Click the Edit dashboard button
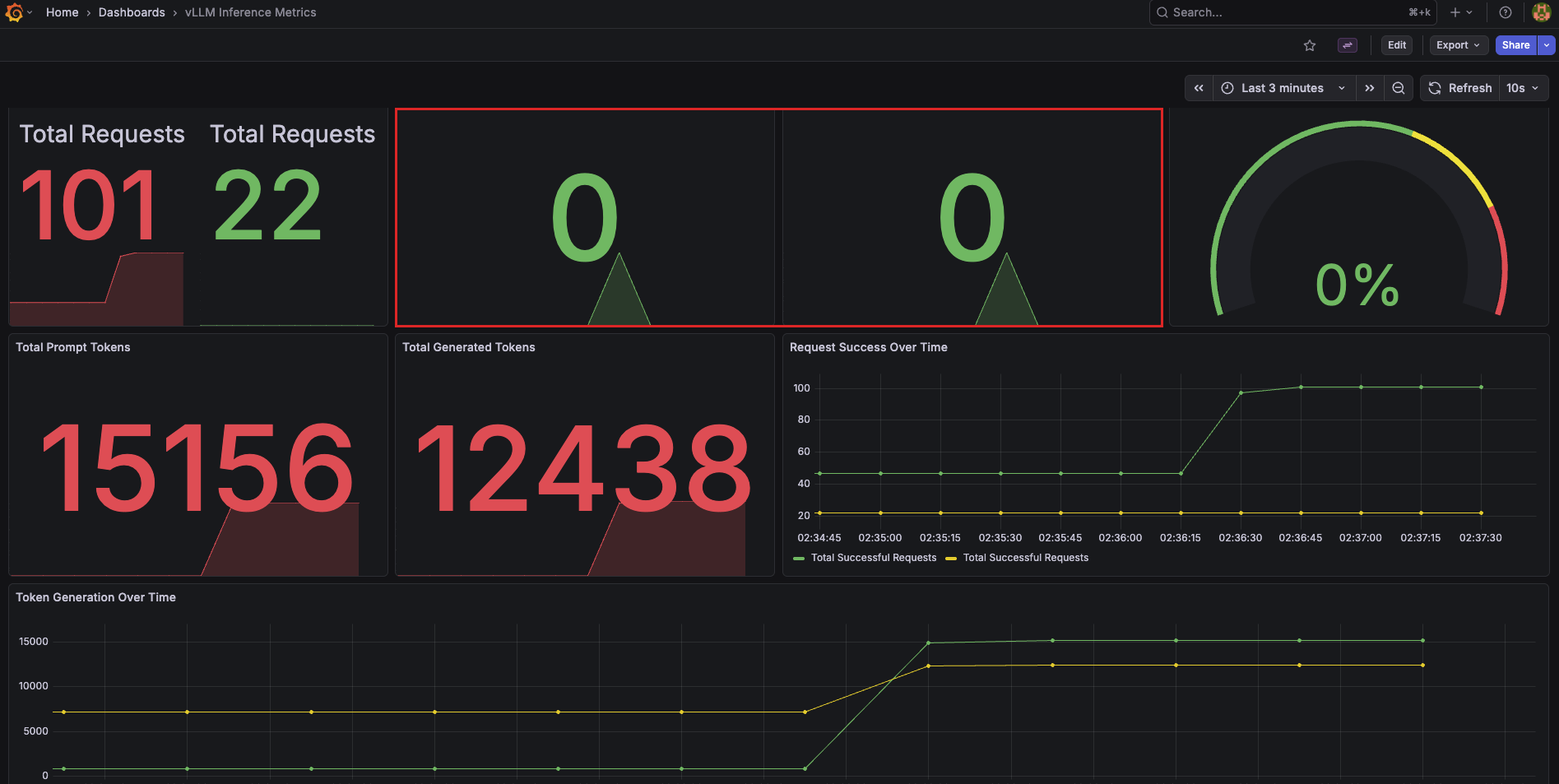 click(x=1397, y=45)
